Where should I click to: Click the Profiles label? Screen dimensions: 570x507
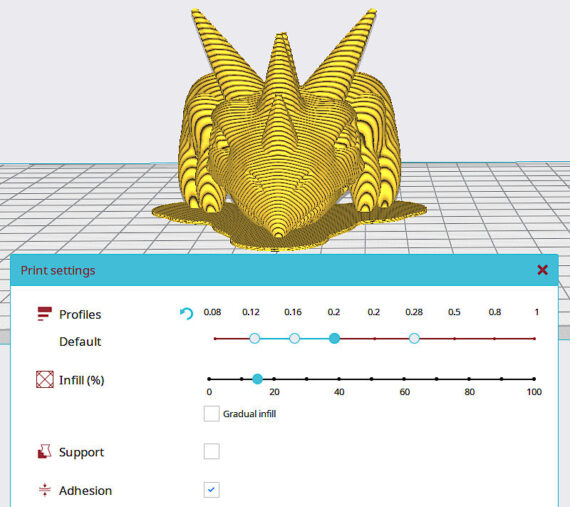(x=80, y=314)
